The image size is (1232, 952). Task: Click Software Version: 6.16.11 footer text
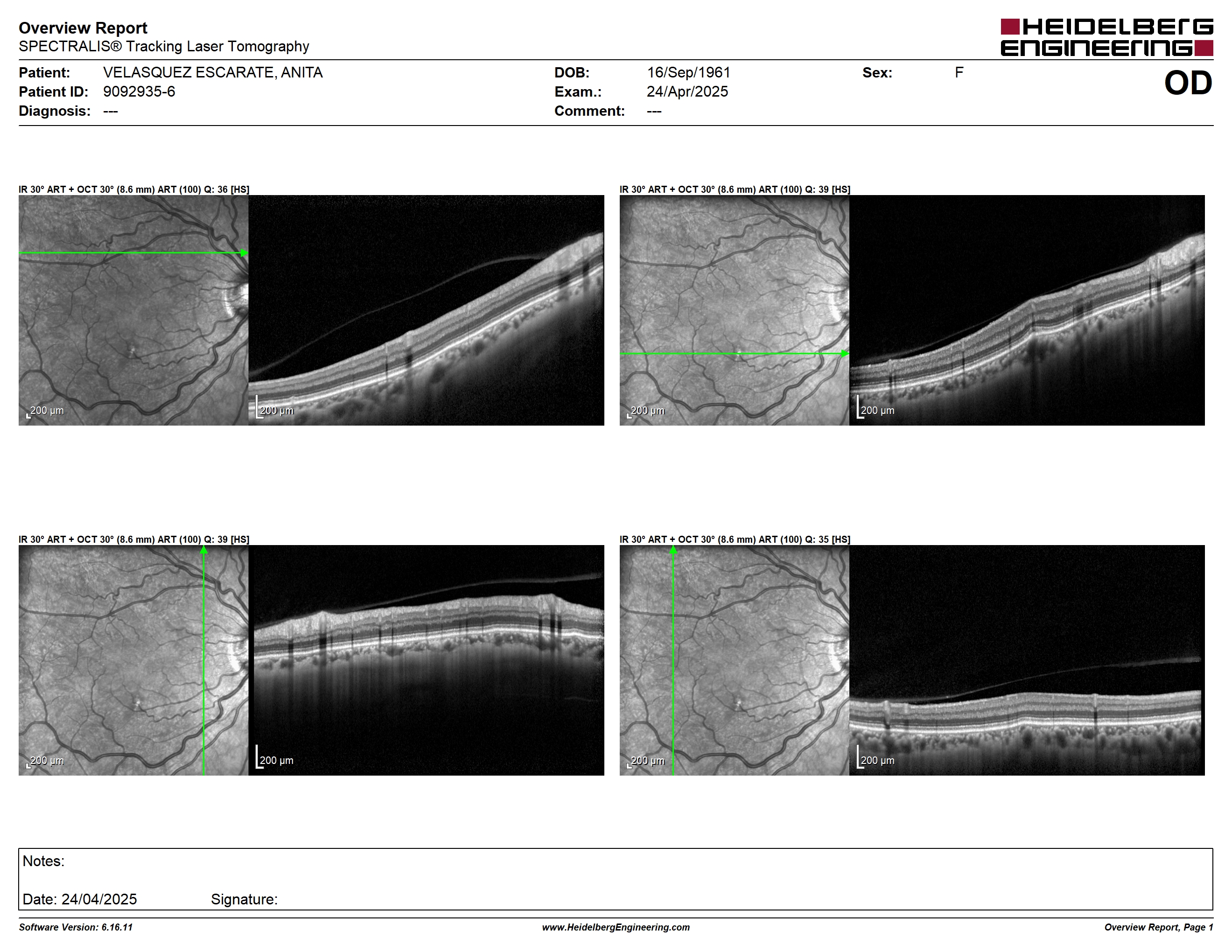pos(76,927)
